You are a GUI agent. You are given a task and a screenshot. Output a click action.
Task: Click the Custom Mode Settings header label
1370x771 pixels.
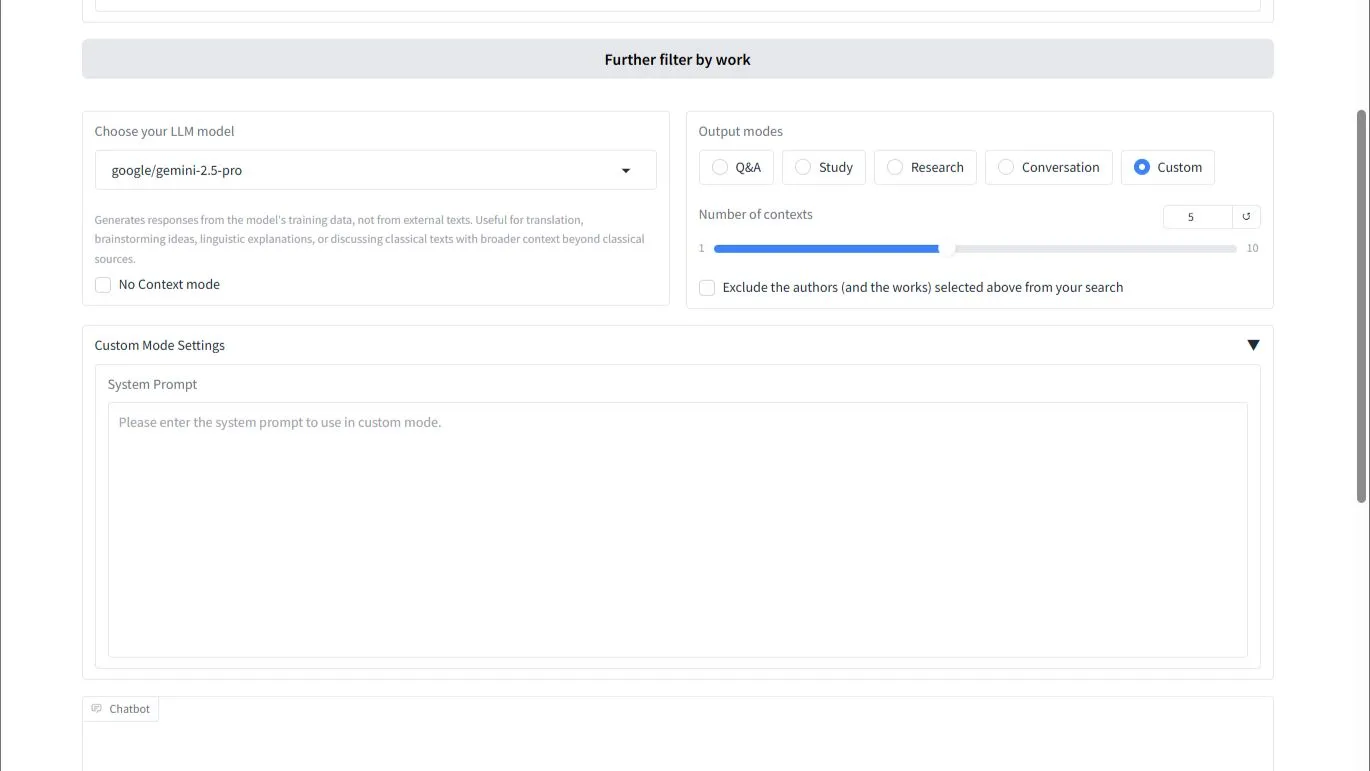tap(160, 345)
